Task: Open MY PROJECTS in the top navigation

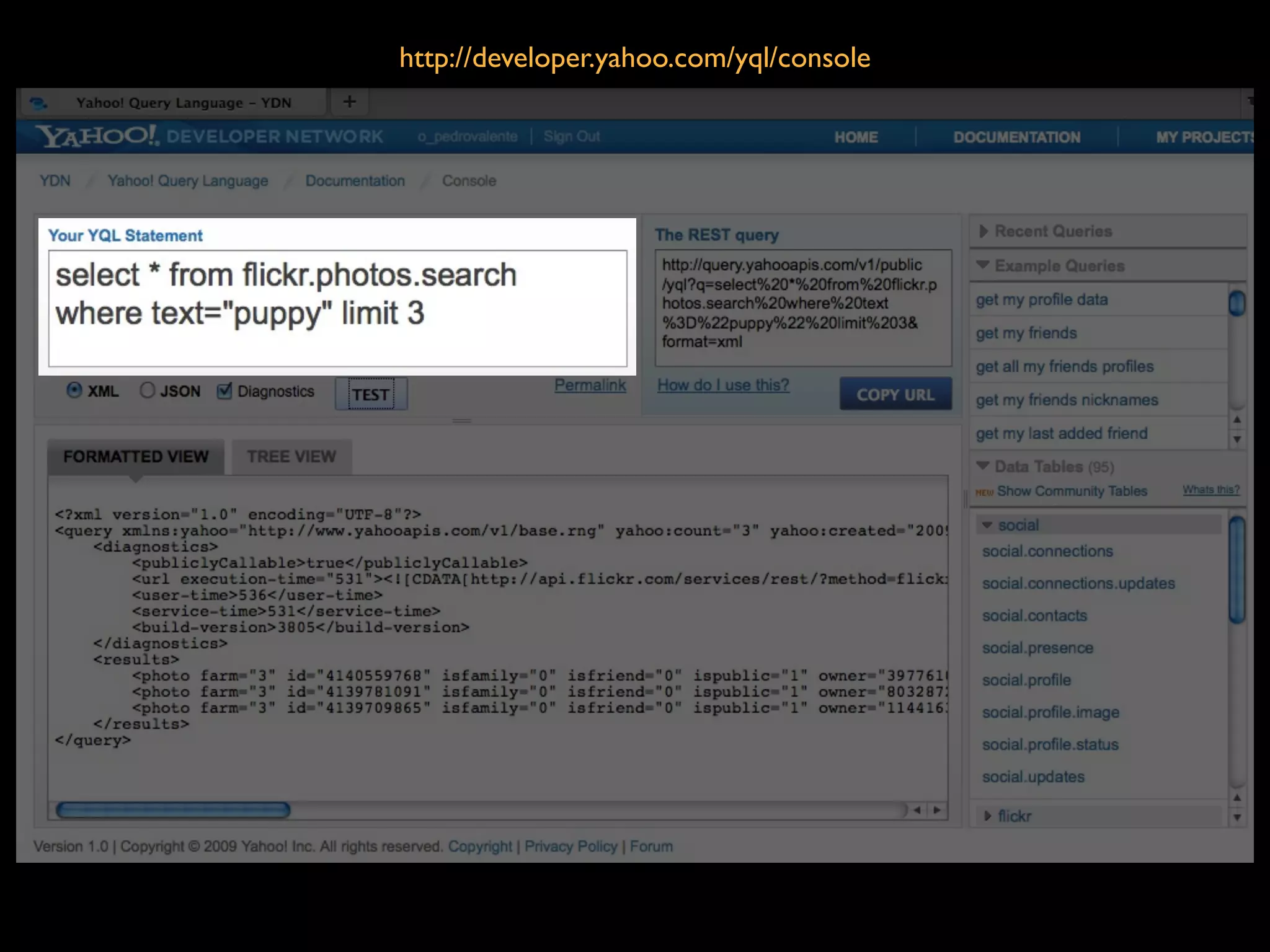Action: [1204, 137]
